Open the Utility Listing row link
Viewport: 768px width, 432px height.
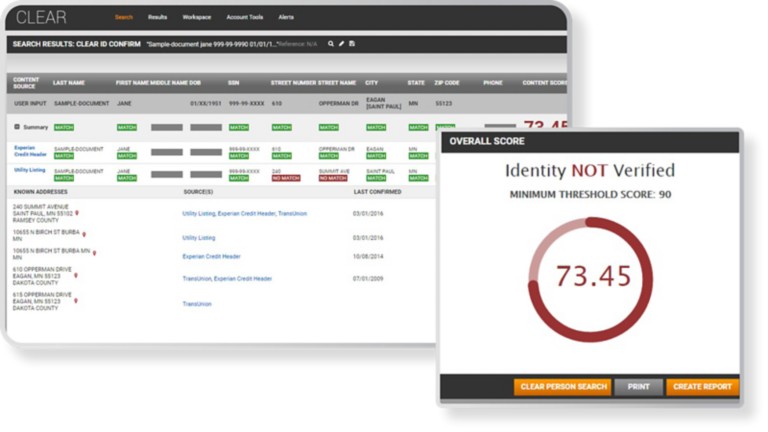click(29, 170)
